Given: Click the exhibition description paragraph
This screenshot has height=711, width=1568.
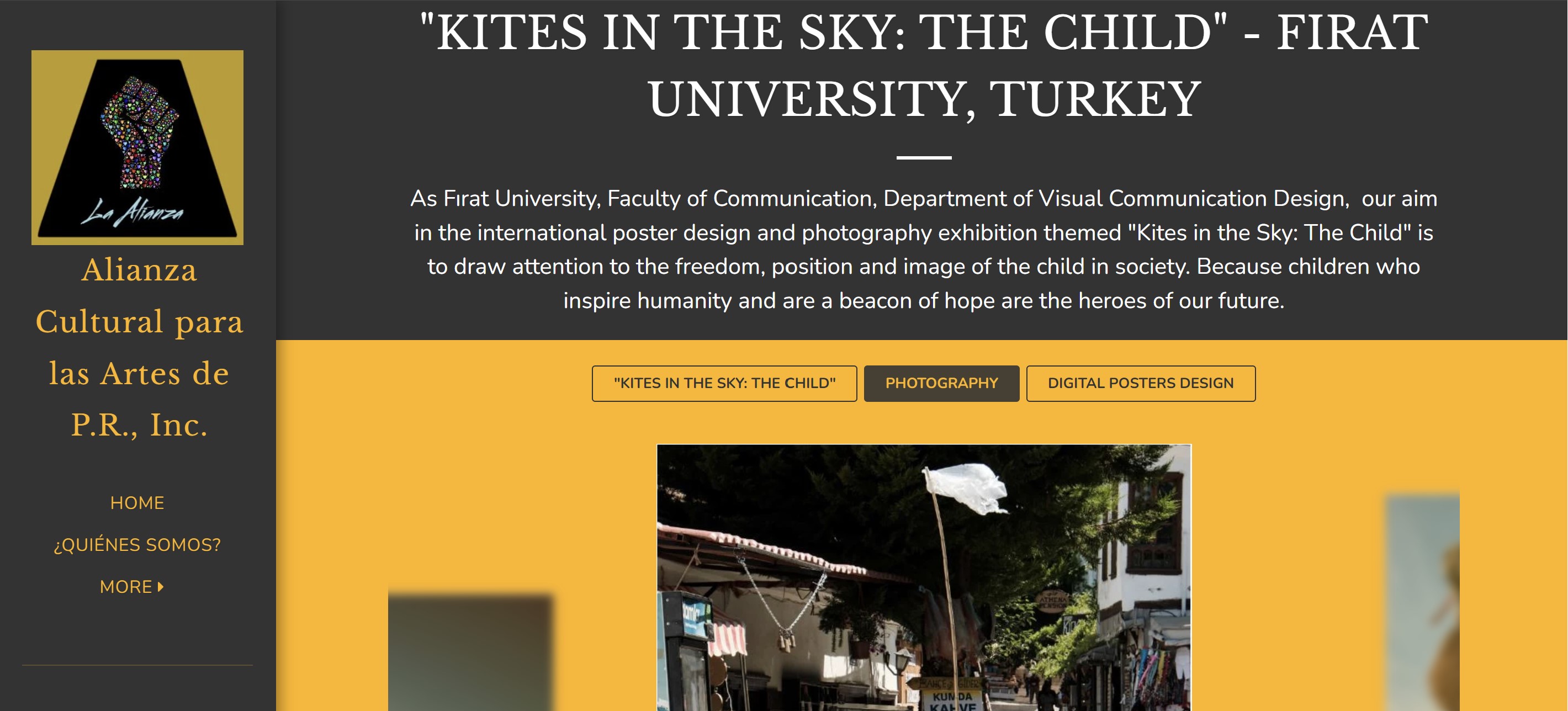Looking at the screenshot, I should (x=924, y=250).
